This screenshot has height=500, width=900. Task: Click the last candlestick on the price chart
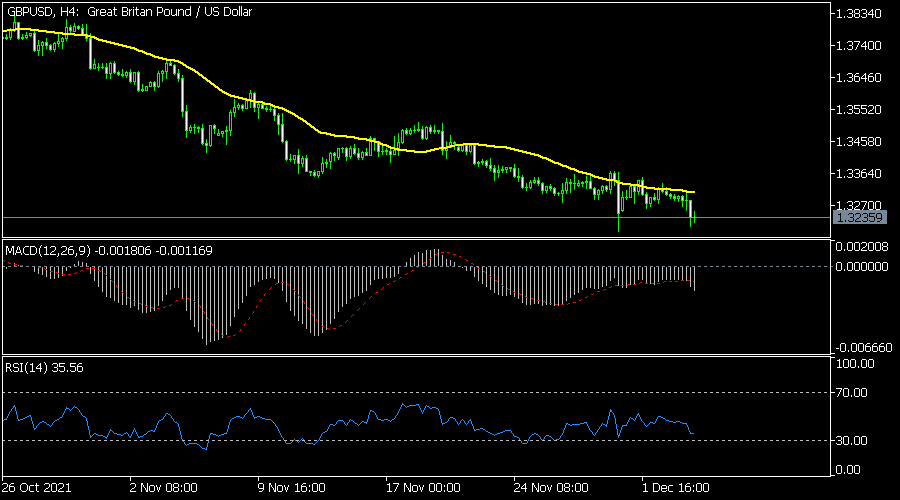pyautogui.click(x=695, y=216)
